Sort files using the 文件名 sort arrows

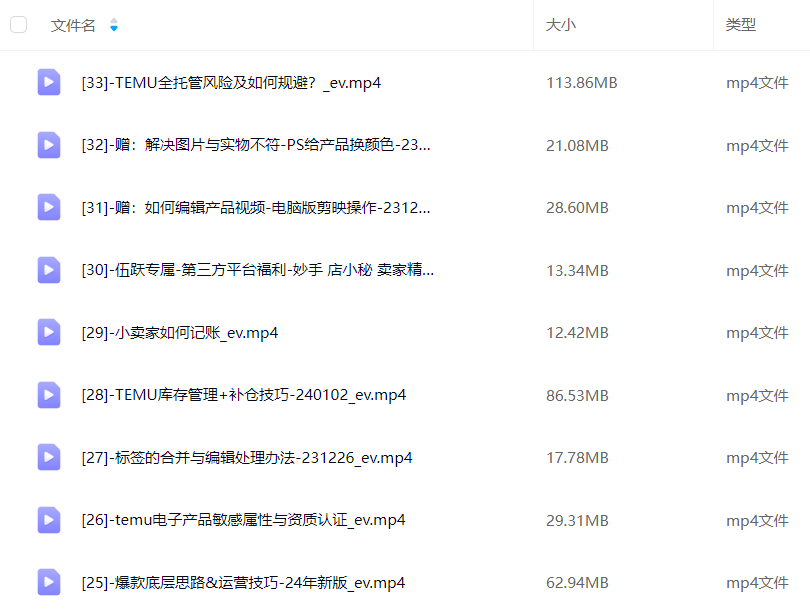point(114,25)
